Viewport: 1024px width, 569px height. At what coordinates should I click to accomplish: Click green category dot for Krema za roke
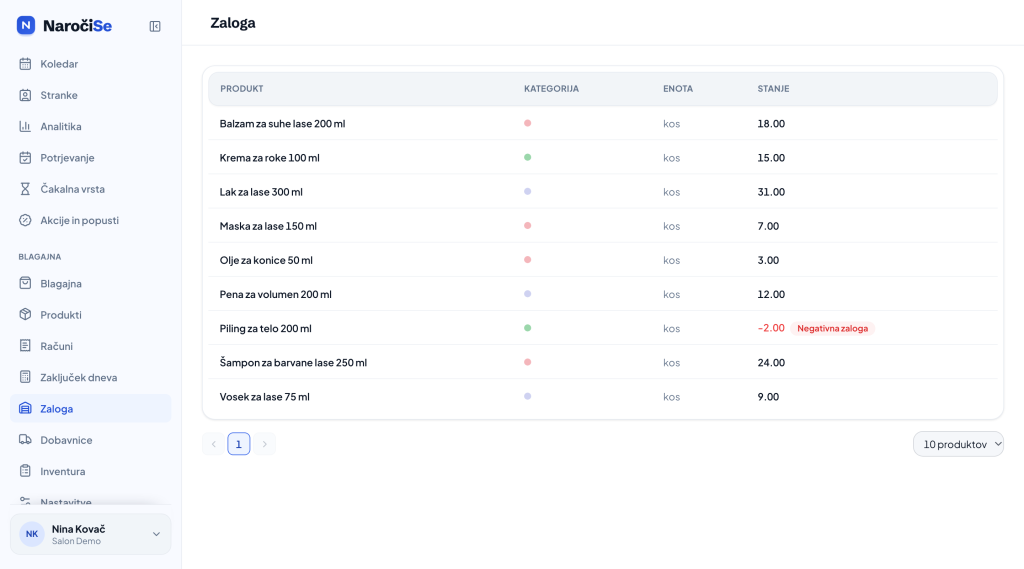point(528,157)
